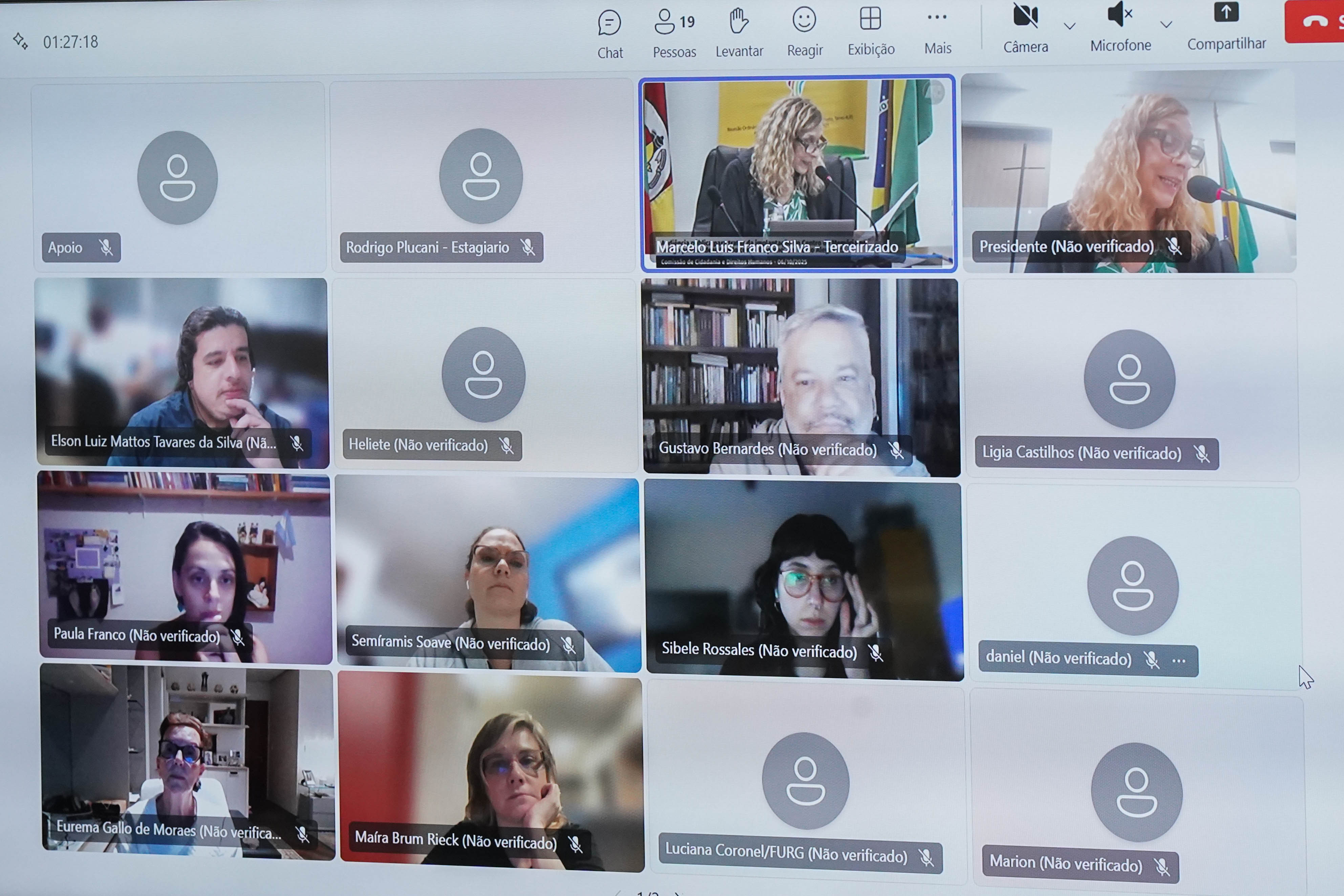Click the Rodrigo Plucani - Estagiario name label

pos(427,248)
